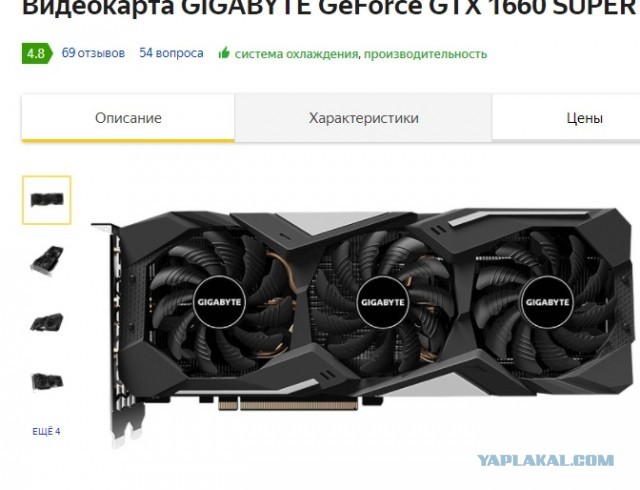Image resolution: width=640 pixels, height=490 pixels.
Task: Open the 69 отзывов reviews link
Action: (x=93, y=53)
